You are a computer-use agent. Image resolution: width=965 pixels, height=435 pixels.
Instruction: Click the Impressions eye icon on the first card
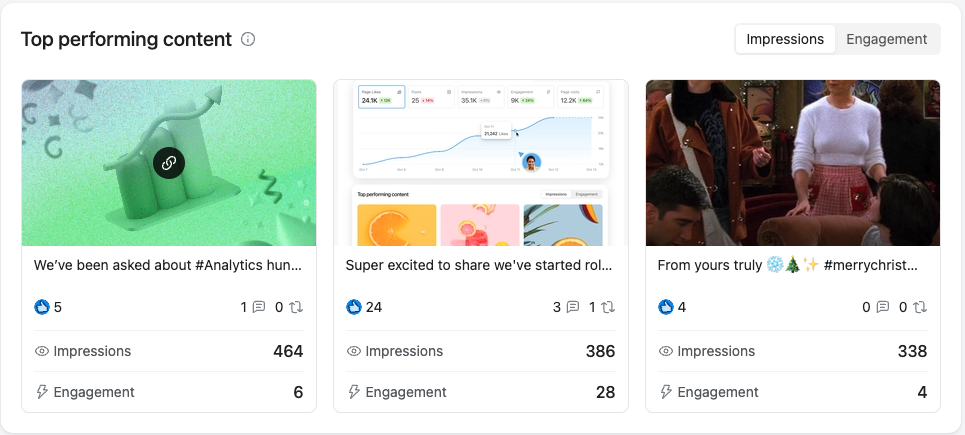[x=42, y=352]
